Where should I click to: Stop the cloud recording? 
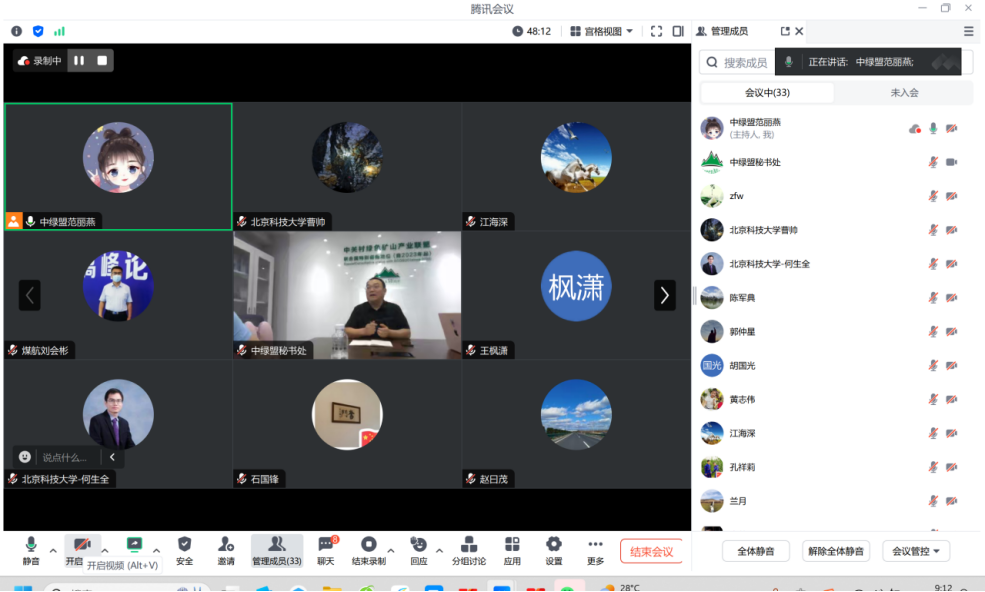(x=102, y=60)
